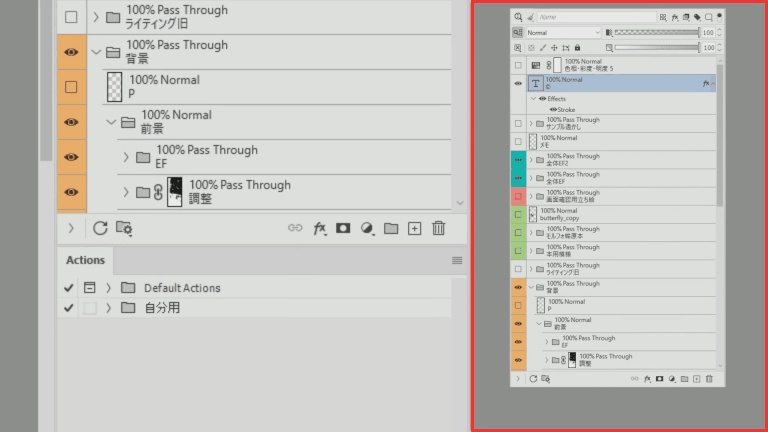The height and width of the screenshot is (432, 768).
Task: Hide the 前景 group in enlarged panel
Action: click(x=71, y=122)
